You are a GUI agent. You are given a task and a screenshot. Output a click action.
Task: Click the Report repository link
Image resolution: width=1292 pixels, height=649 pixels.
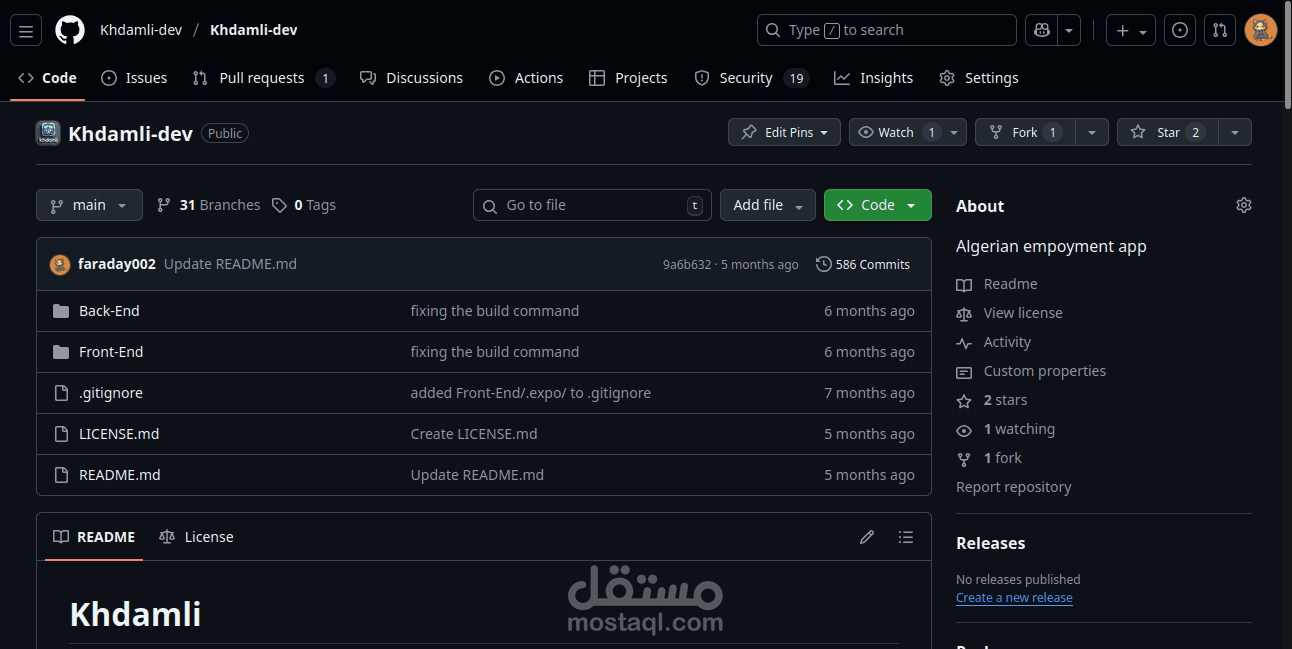(1013, 487)
